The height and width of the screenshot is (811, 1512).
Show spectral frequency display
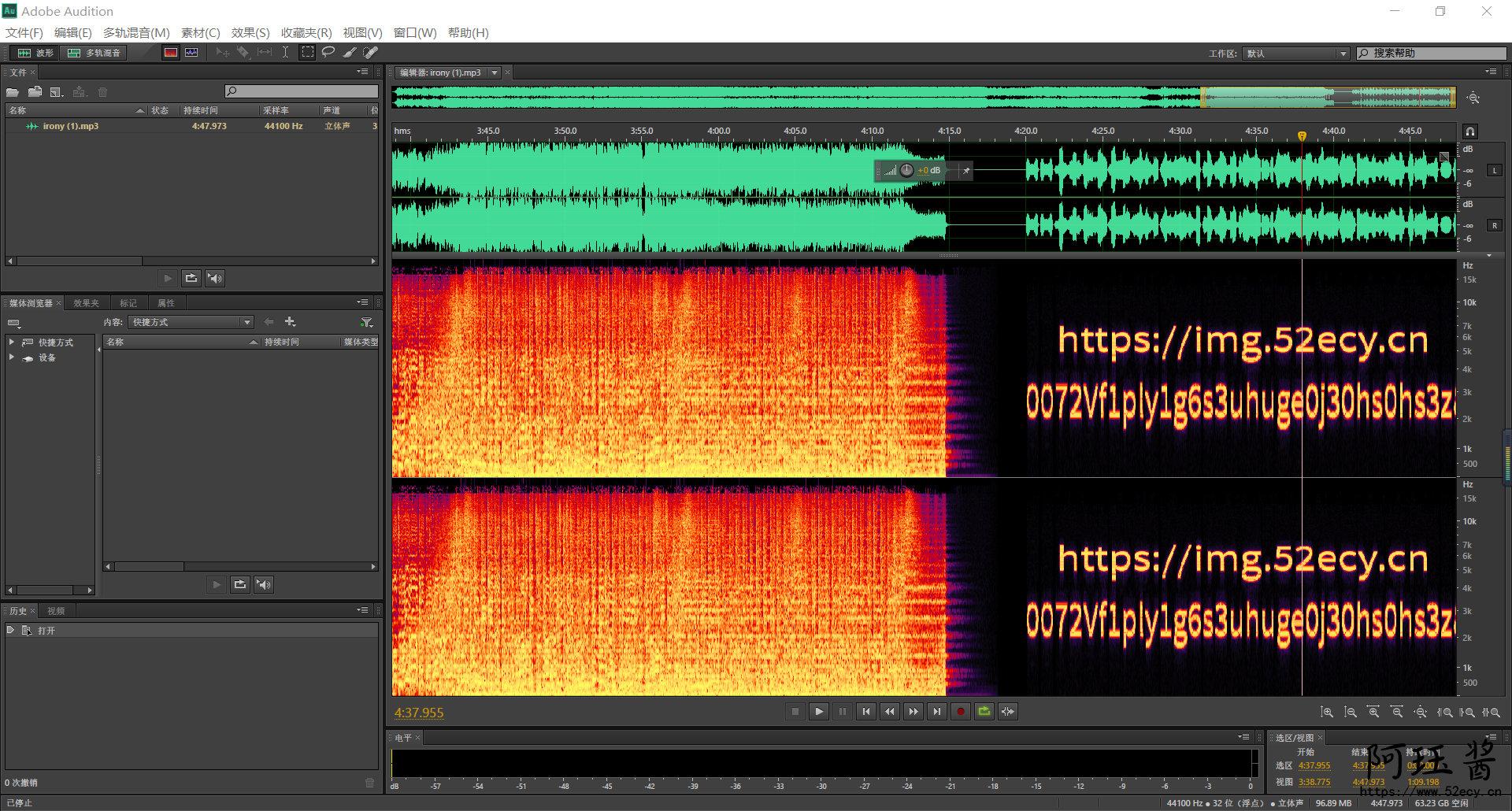click(x=171, y=53)
